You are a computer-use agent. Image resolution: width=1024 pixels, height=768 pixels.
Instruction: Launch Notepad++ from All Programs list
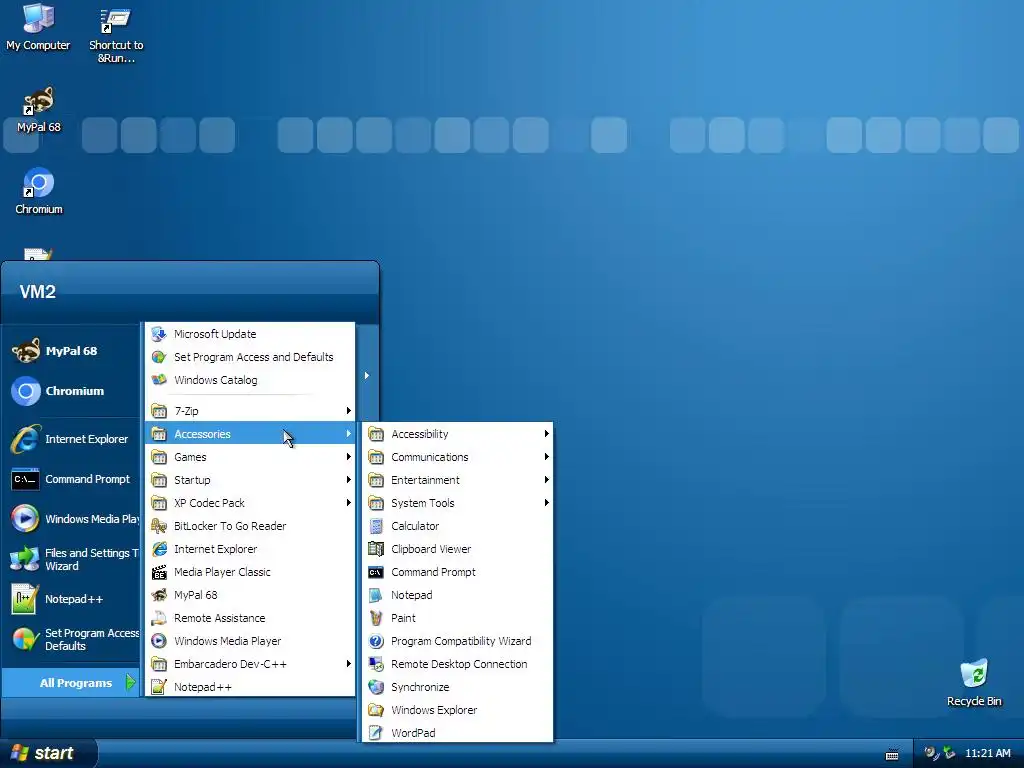pyautogui.click(x=250, y=687)
